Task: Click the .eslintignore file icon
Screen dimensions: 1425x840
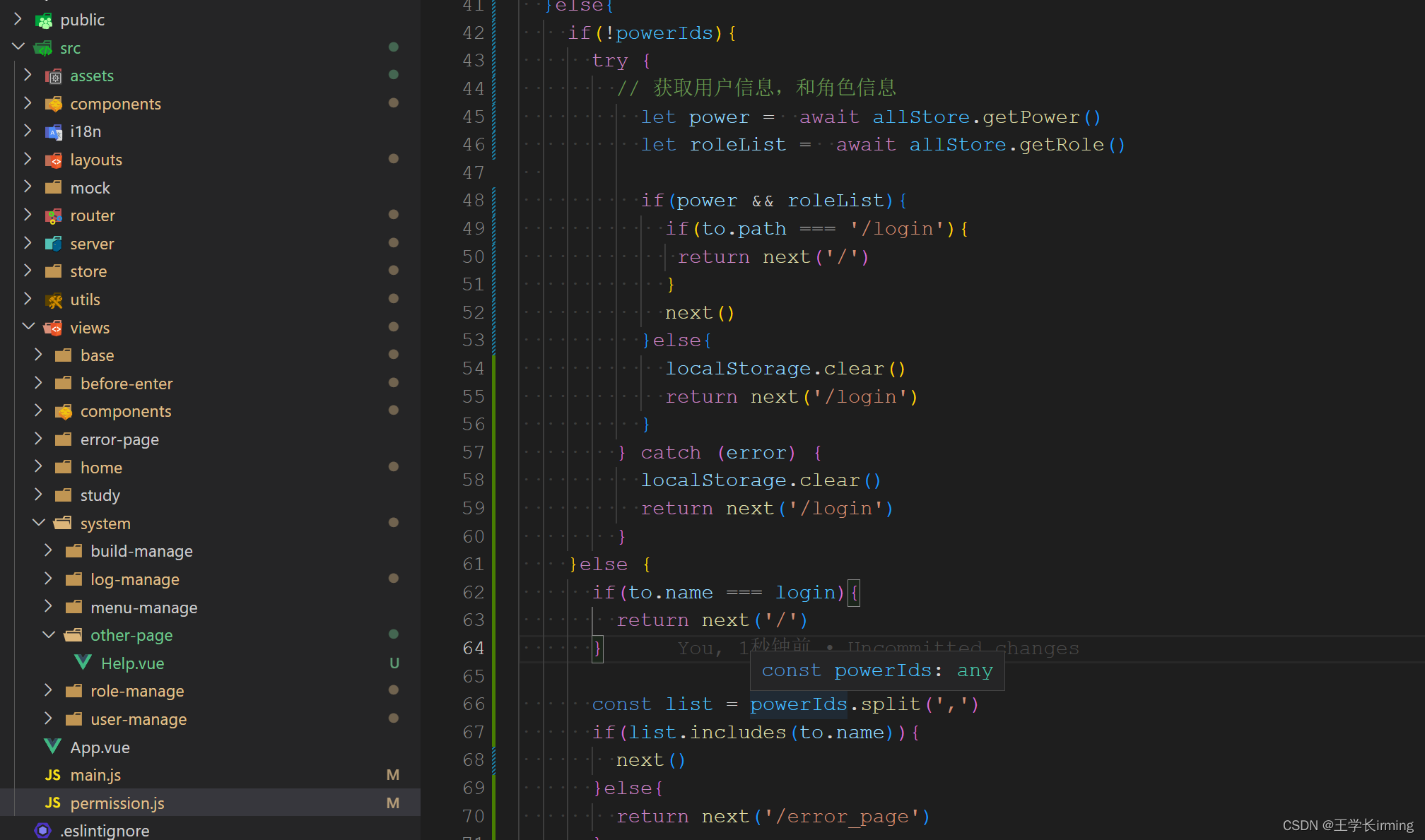Action: [43, 831]
